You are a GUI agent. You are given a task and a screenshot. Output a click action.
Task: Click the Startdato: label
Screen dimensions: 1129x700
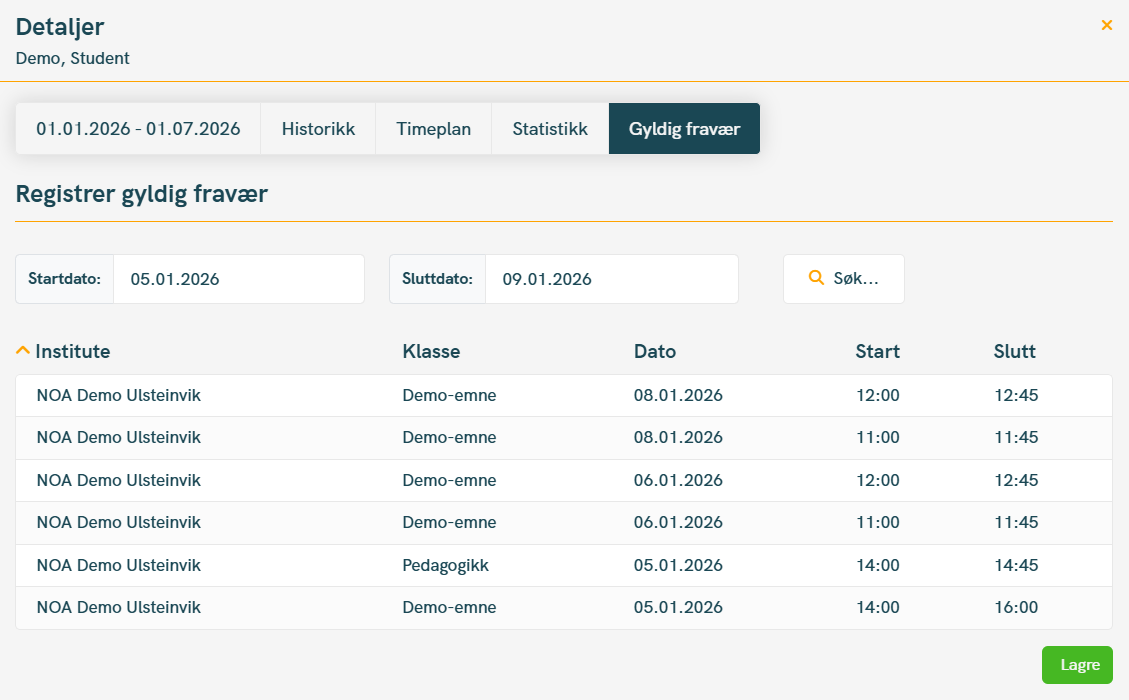coord(65,279)
